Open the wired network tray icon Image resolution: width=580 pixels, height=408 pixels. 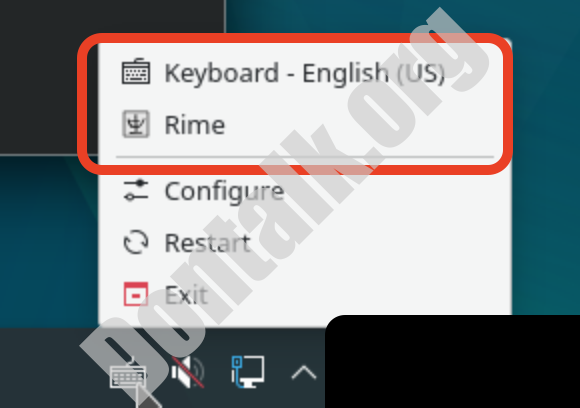247,372
